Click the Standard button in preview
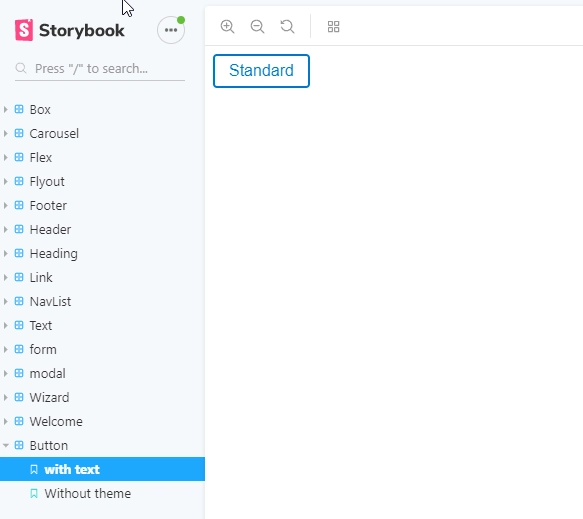 click(x=261, y=71)
